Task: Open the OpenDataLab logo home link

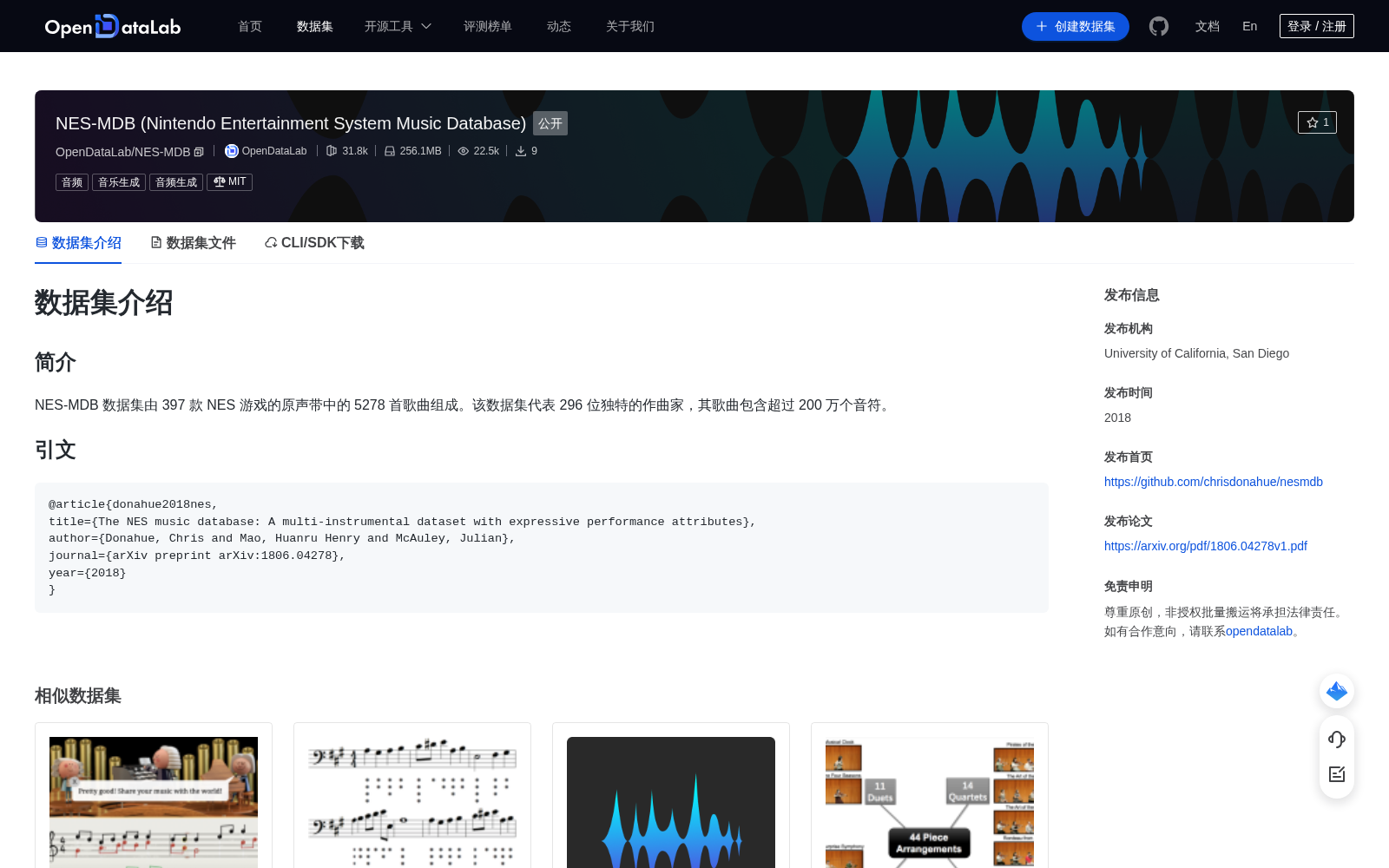Action: [x=113, y=26]
